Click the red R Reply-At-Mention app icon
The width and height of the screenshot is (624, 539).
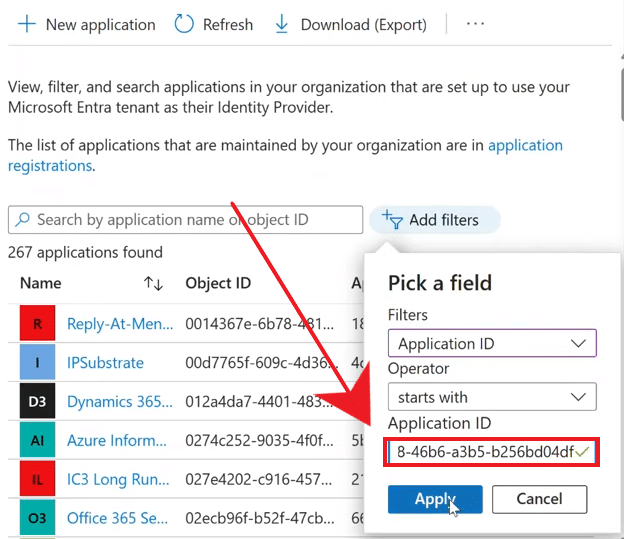(38, 324)
